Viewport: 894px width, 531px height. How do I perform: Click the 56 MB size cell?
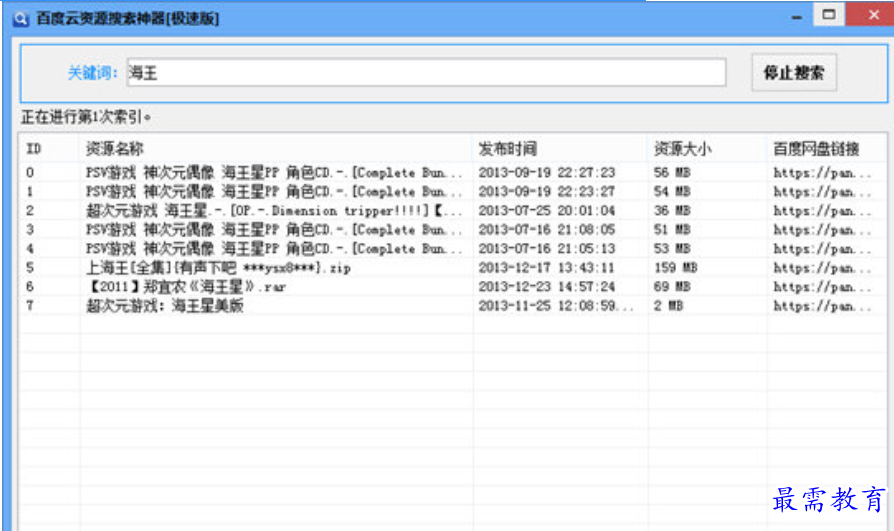pos(672,172)
